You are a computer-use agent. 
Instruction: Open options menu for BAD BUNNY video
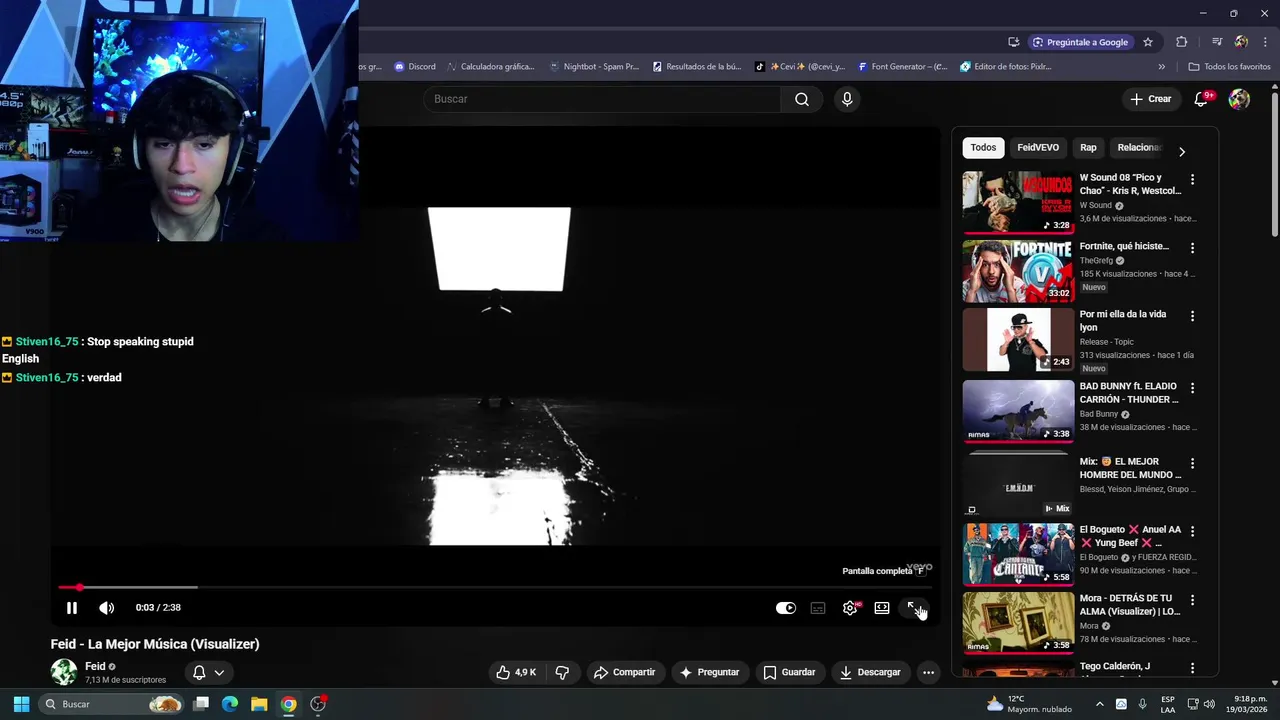[x=1192, y=387]
